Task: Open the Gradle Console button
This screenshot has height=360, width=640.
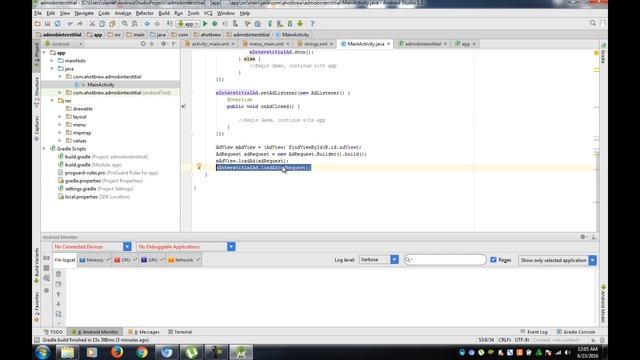Action: pyautogui.click(x=576, y=332)
